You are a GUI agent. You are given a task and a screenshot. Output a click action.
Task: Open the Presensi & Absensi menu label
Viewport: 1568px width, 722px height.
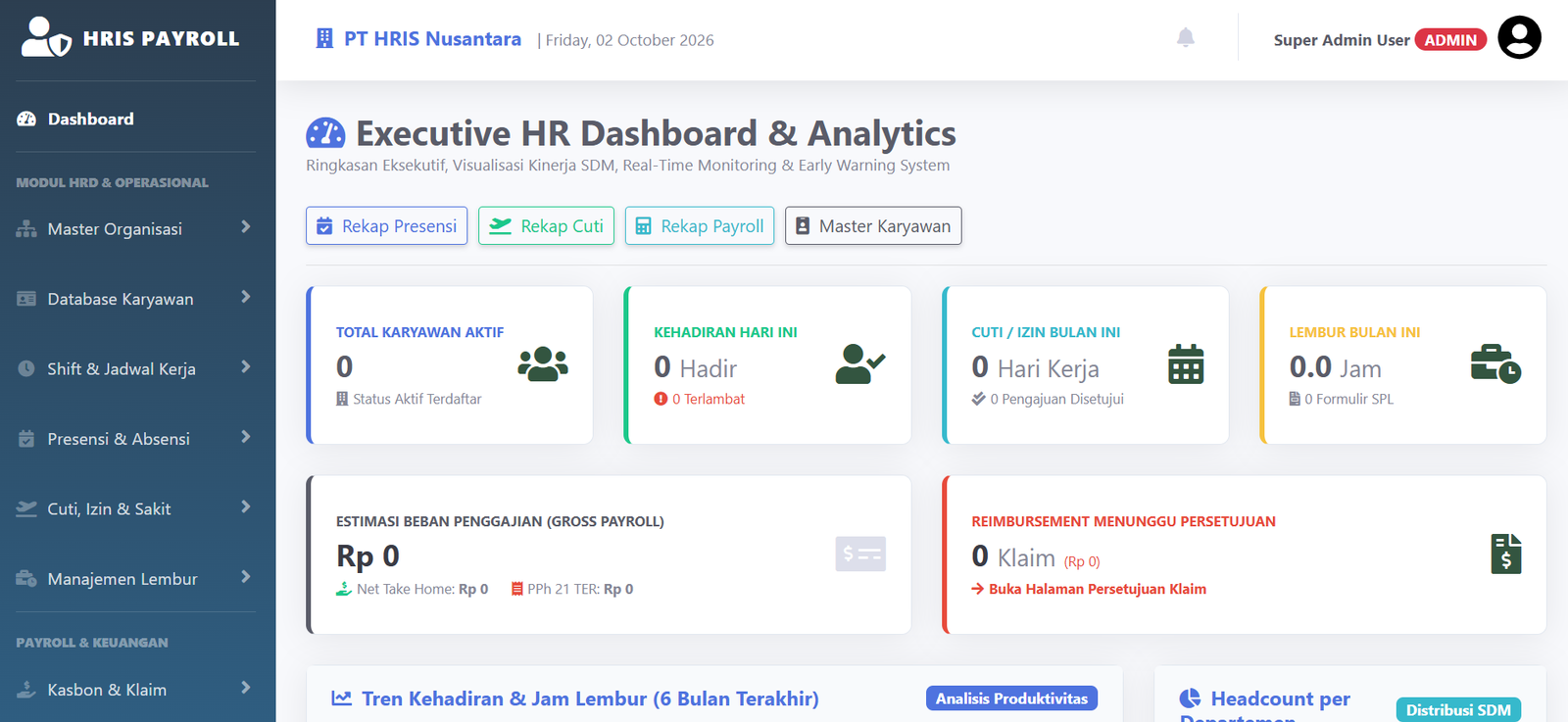coord(119,439)
